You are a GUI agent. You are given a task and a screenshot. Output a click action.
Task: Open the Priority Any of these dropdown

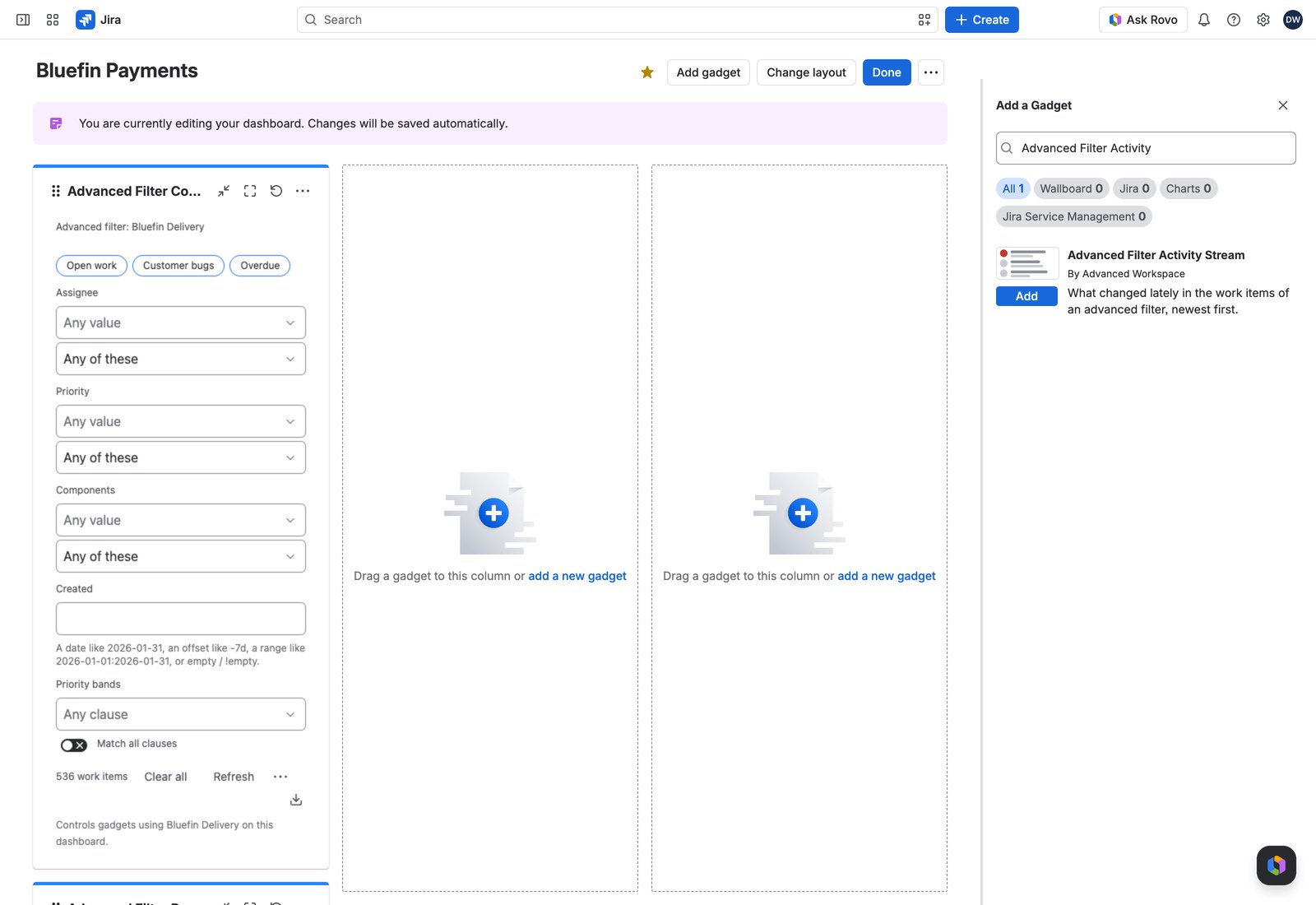tap(181, 457)
